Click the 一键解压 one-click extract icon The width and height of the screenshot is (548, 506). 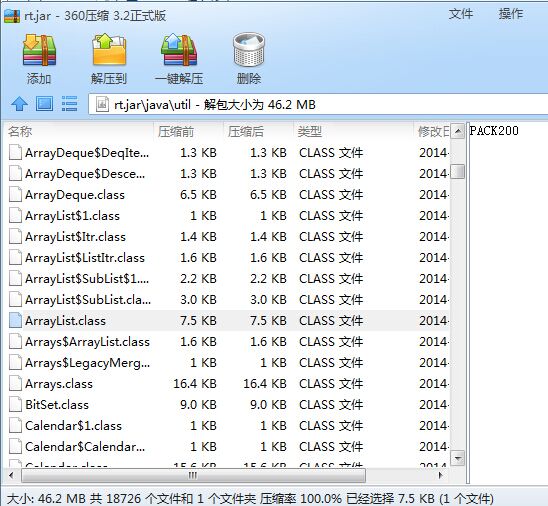[179, 50]
